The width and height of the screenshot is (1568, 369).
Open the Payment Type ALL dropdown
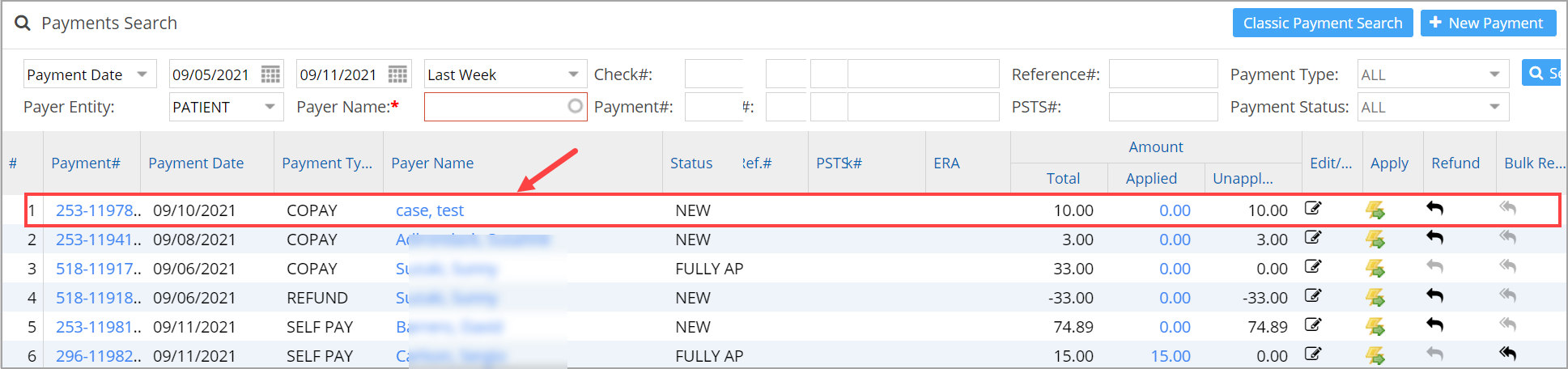(x=1494, y=74)
